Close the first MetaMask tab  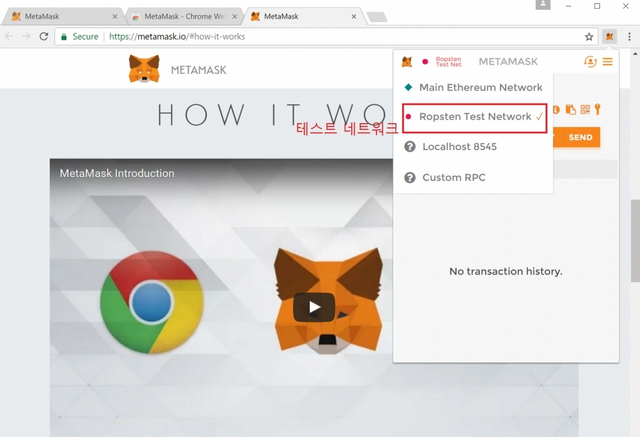[115, 16]
